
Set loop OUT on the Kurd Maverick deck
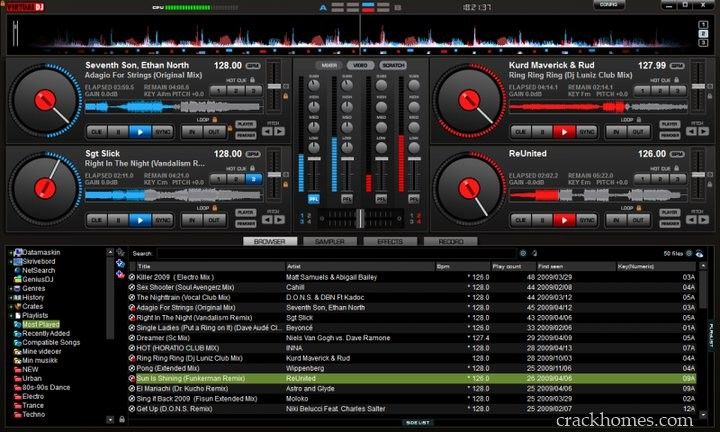pos(638,132)
